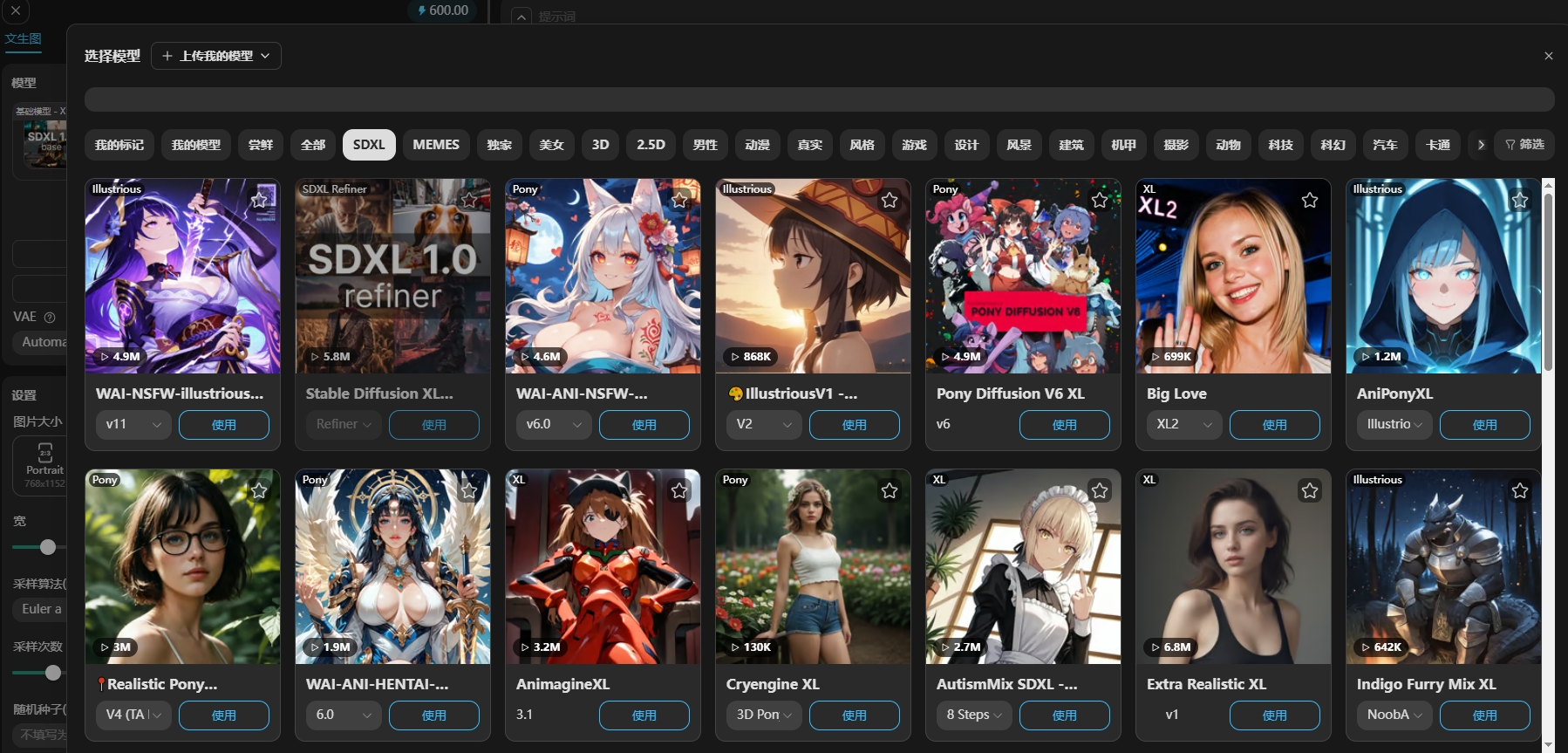This screenshot has height=753, width=1568.
Task: Open Pony Diffusion V6 XL thumbnail
Action: point(1023,277)
